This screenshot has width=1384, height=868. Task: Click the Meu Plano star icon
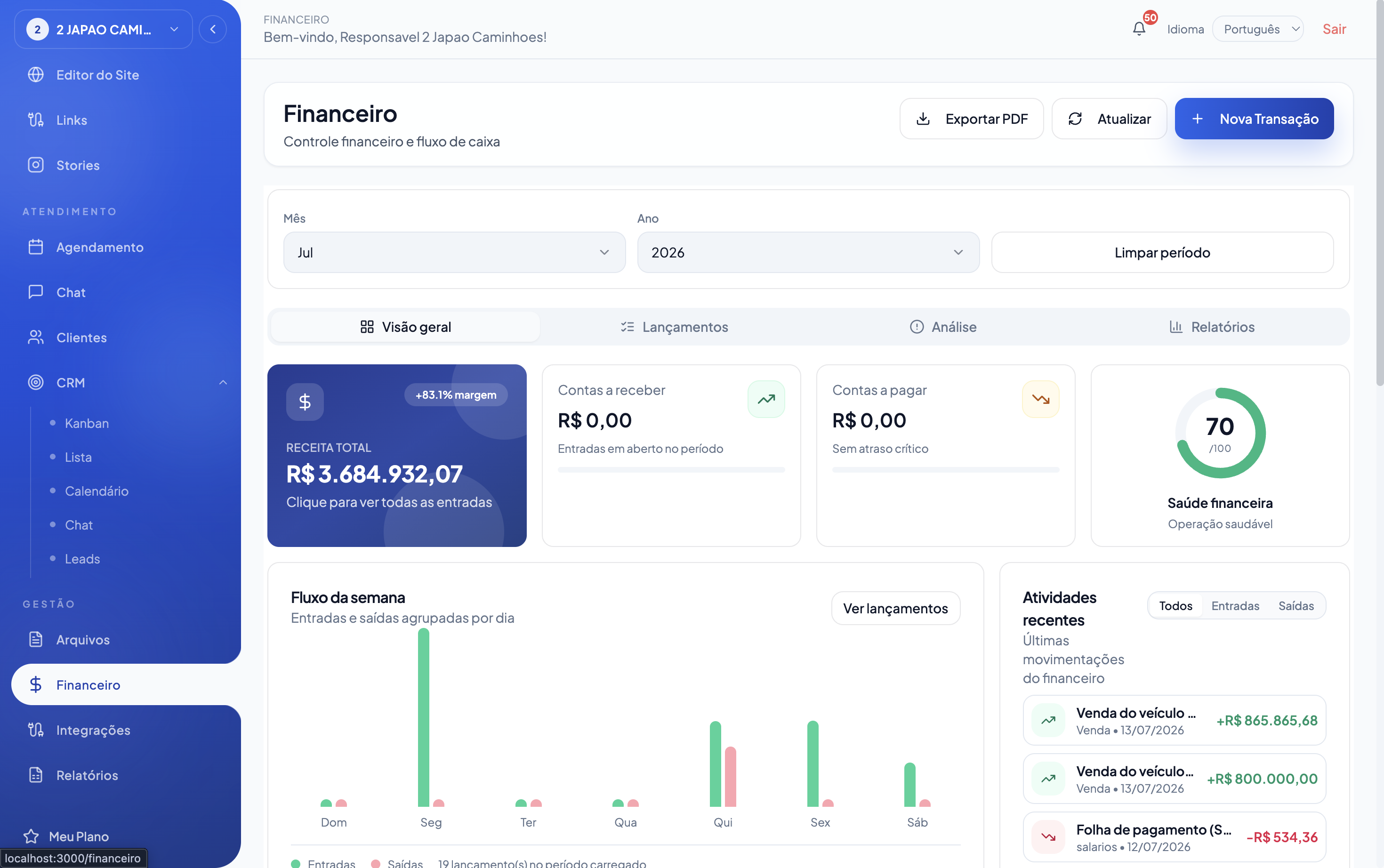[x=31, y=836]
